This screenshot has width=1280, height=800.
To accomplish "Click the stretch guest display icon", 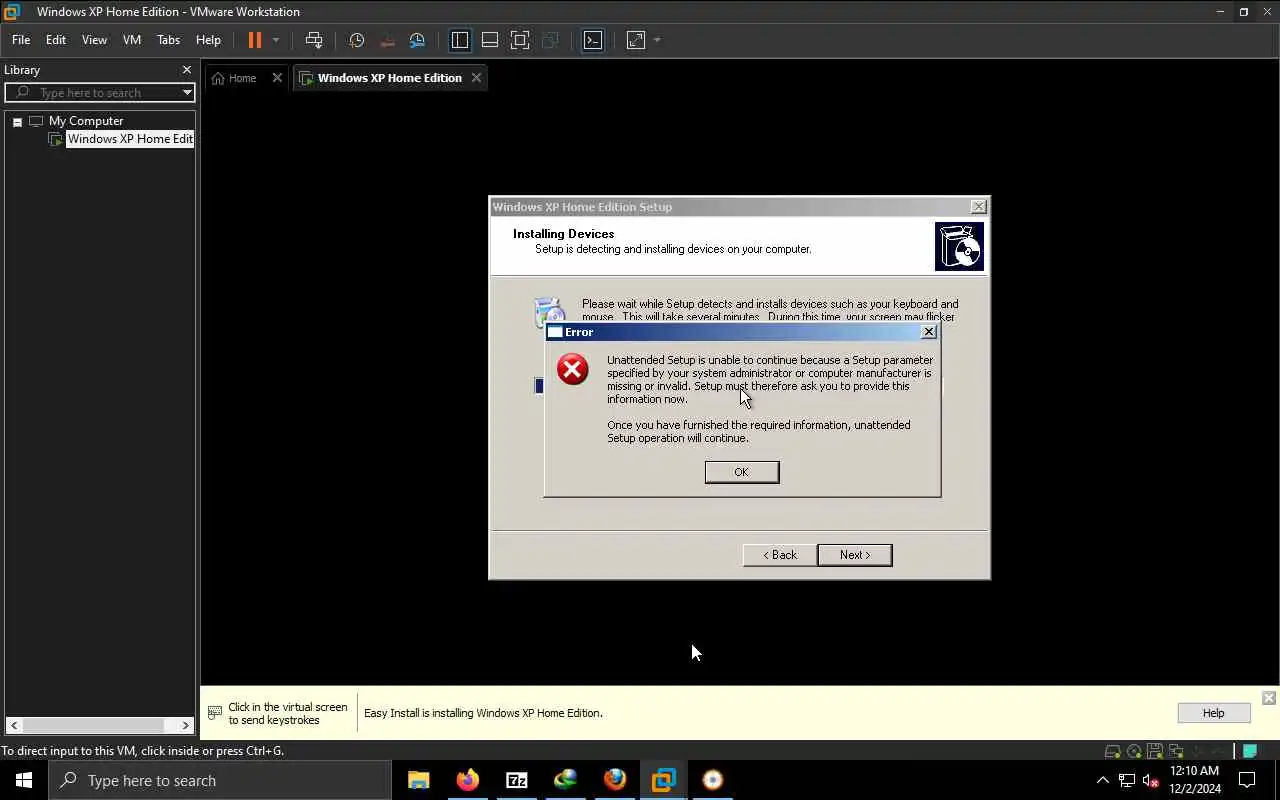I will click(x=636, y=40).
